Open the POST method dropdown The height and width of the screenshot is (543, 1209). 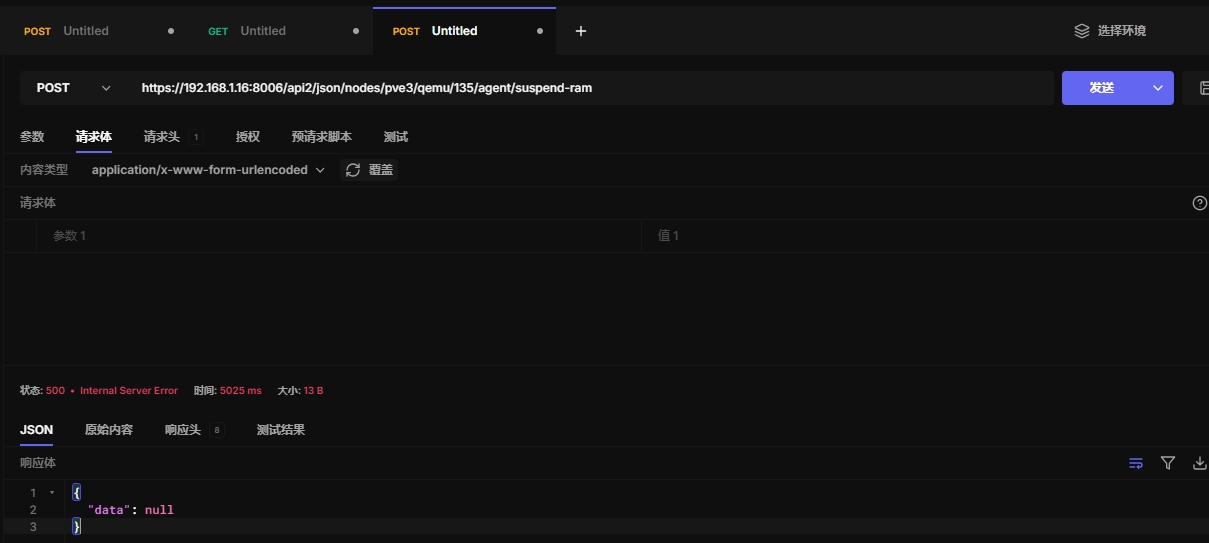74,88
